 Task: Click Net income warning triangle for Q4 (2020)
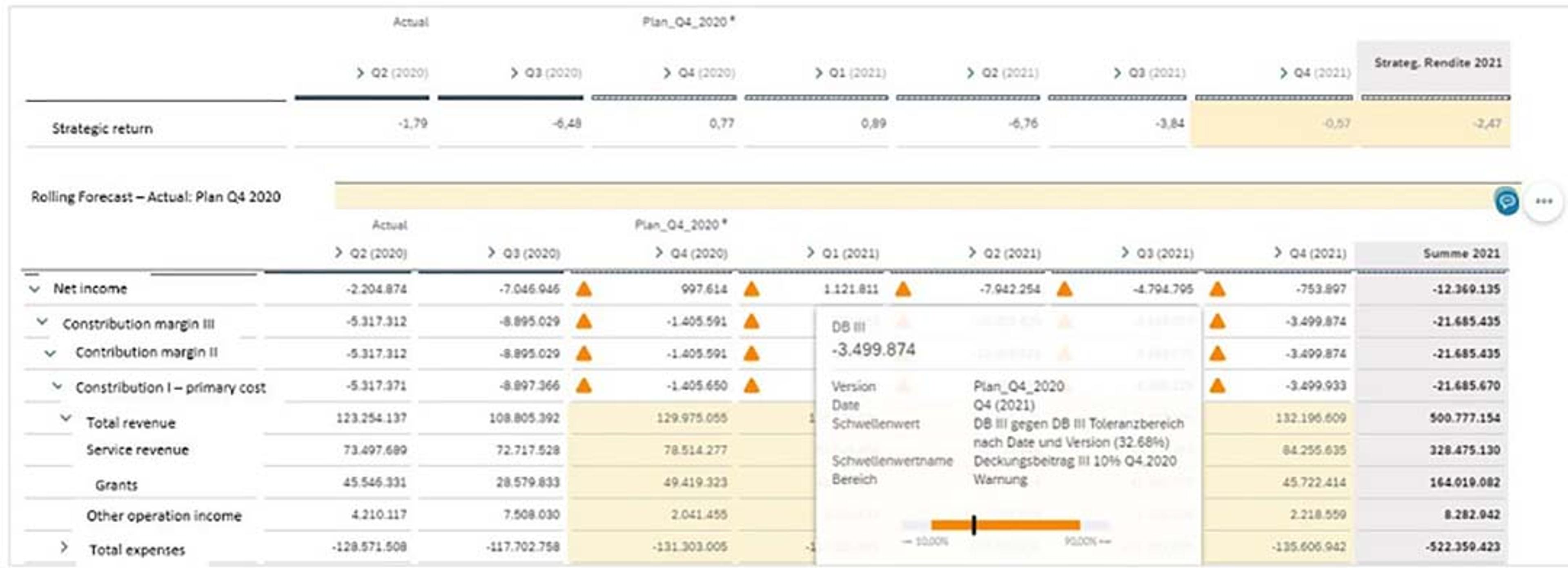pyautogui.click(x=584, y=289)
